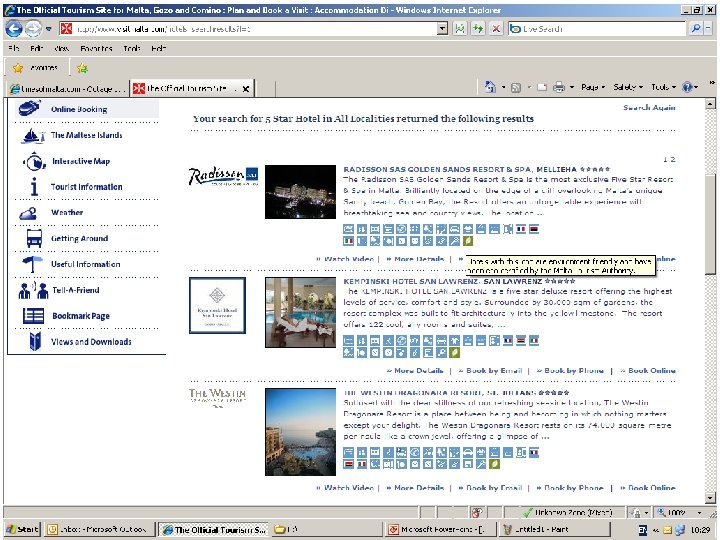The height and width of the screenshot is (540, 720).
Task: Click the green eco icon under Kempinski
Action: pyautogui.click(x=454, y=353)
